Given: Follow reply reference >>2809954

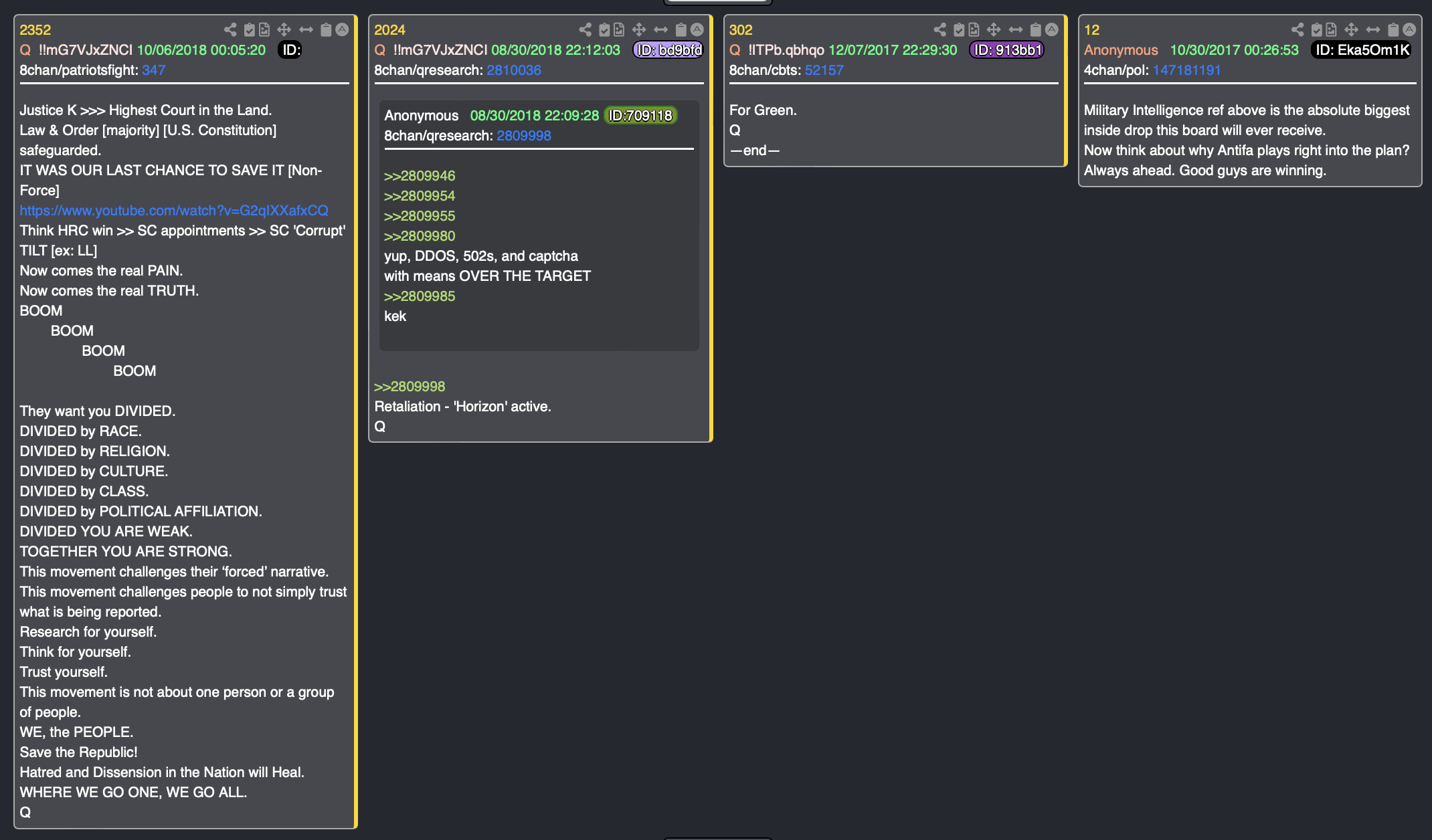Looking at the screenshot, I should 420,196.
